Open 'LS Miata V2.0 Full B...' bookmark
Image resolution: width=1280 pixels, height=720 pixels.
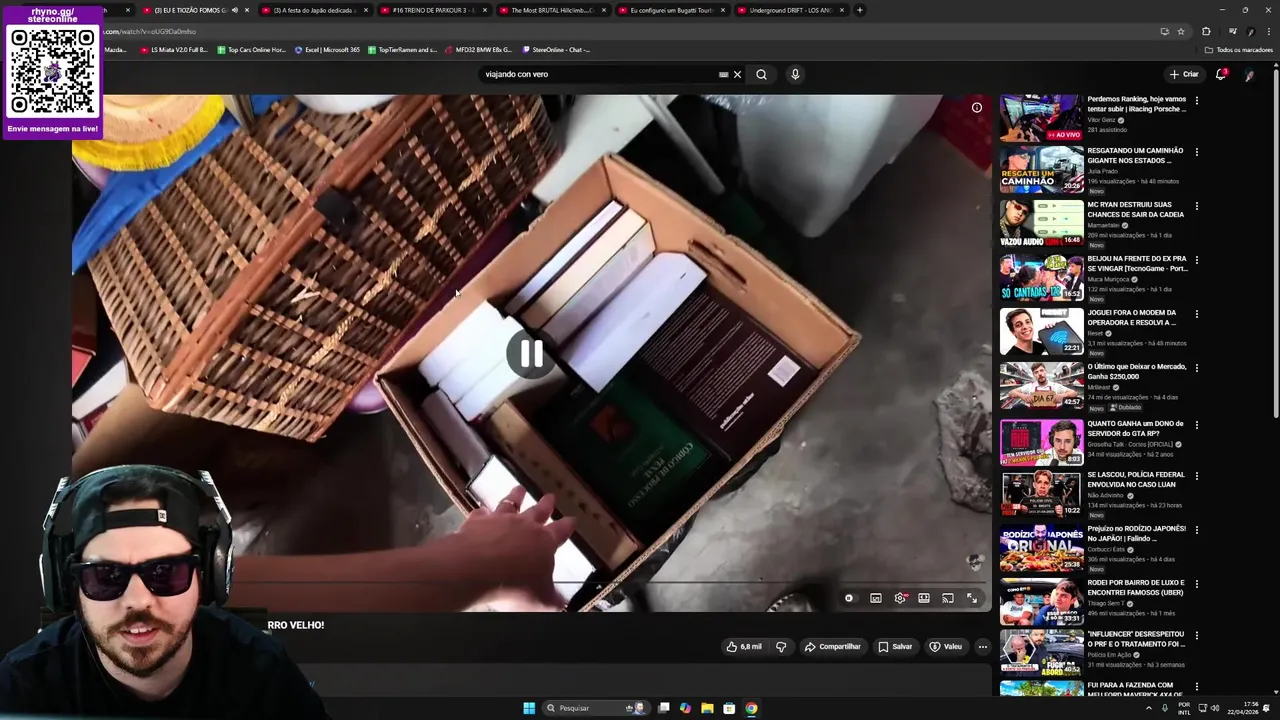[174, 49]
